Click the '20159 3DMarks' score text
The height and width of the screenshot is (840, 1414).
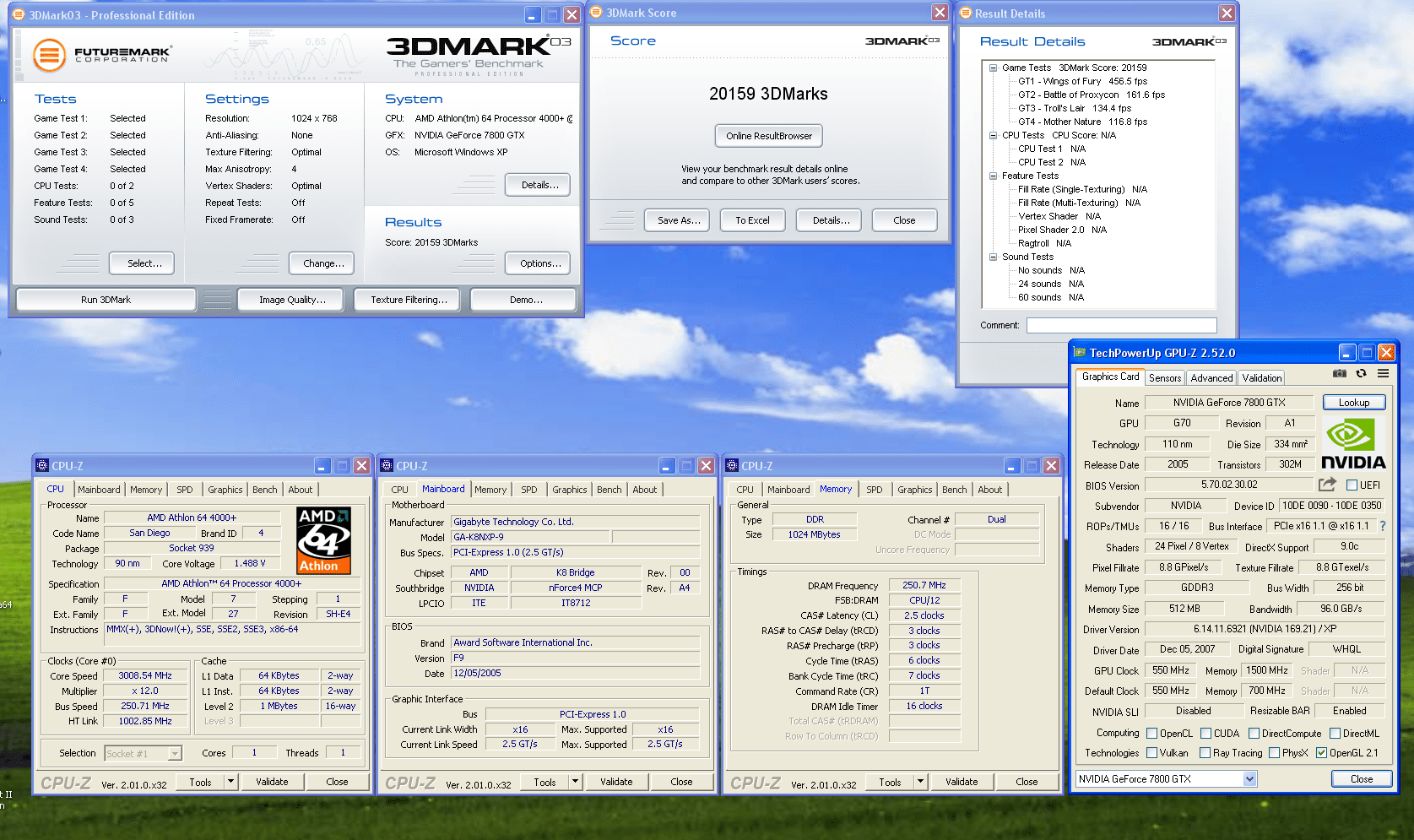click(x=768, y=94)
